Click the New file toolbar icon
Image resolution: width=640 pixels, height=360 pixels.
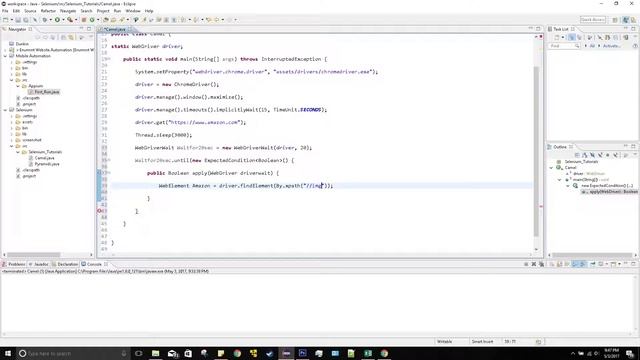tap(6, 20)
